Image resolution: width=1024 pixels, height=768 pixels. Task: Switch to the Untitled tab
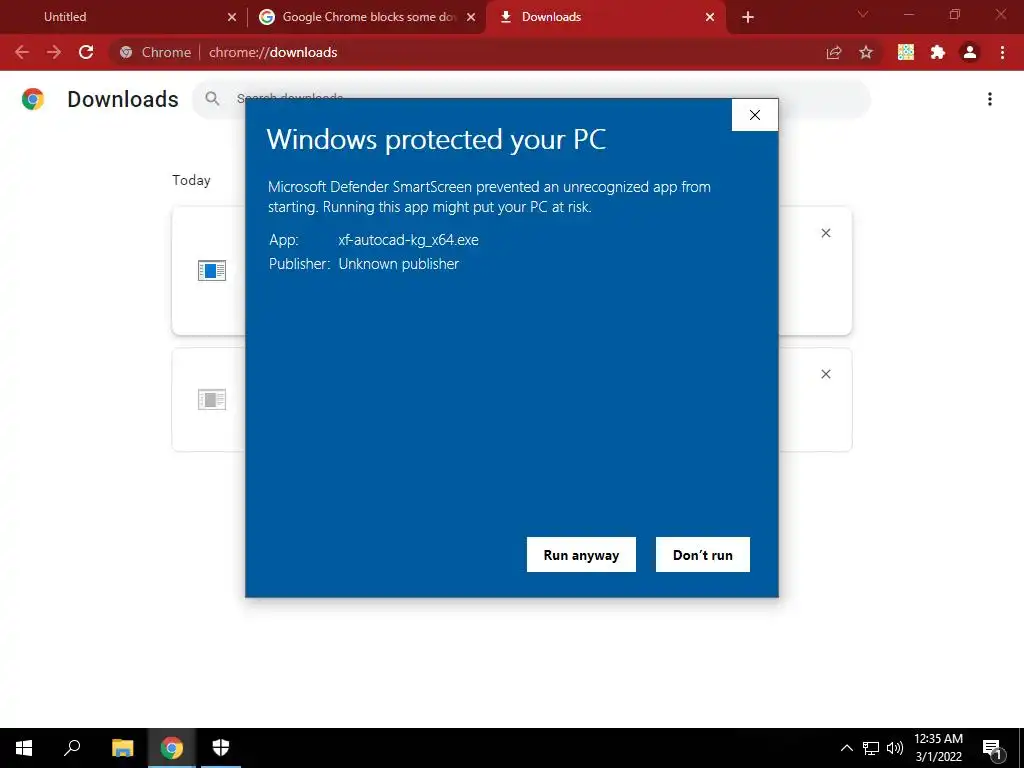click(x=123, y=17)
